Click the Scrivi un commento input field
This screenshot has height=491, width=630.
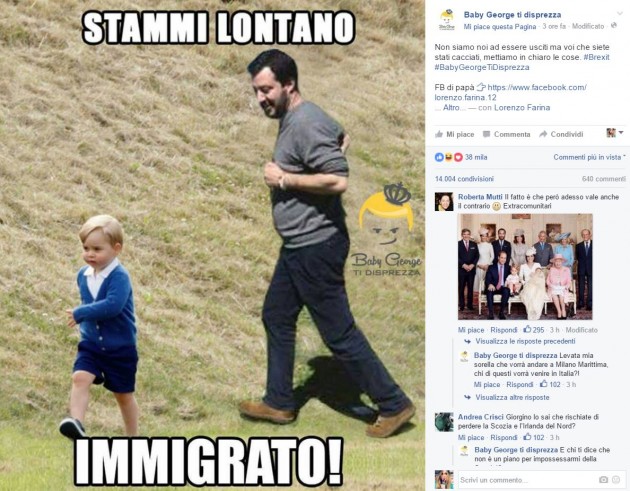click(528, 480)
